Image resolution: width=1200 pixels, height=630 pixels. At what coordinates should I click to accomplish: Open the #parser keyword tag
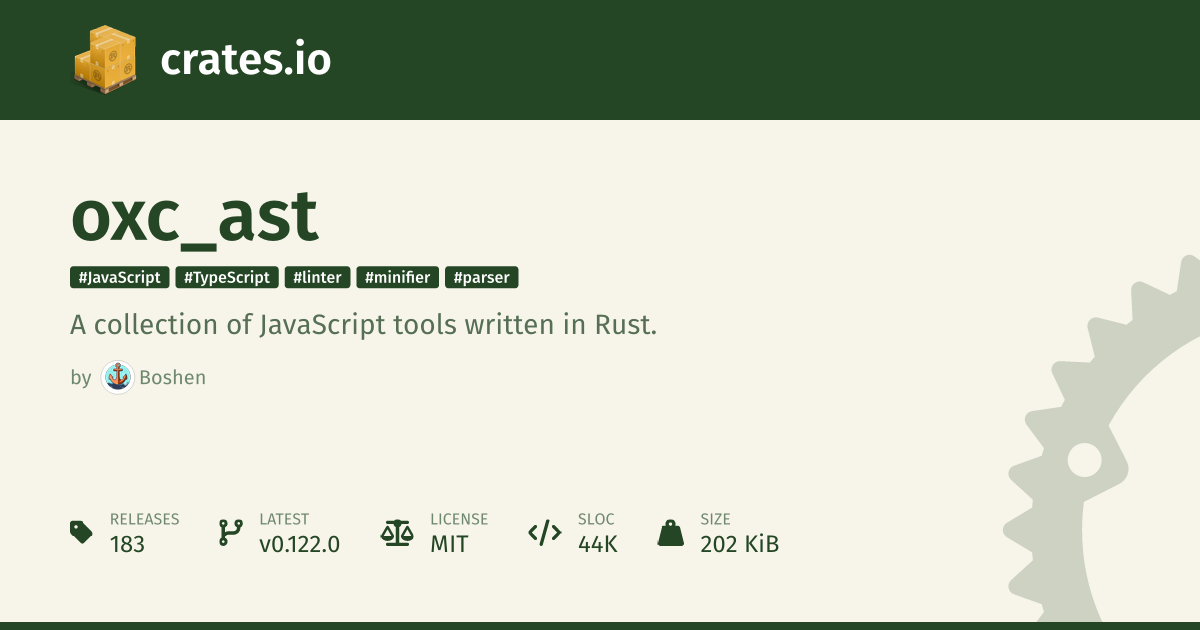click(482, 278)
